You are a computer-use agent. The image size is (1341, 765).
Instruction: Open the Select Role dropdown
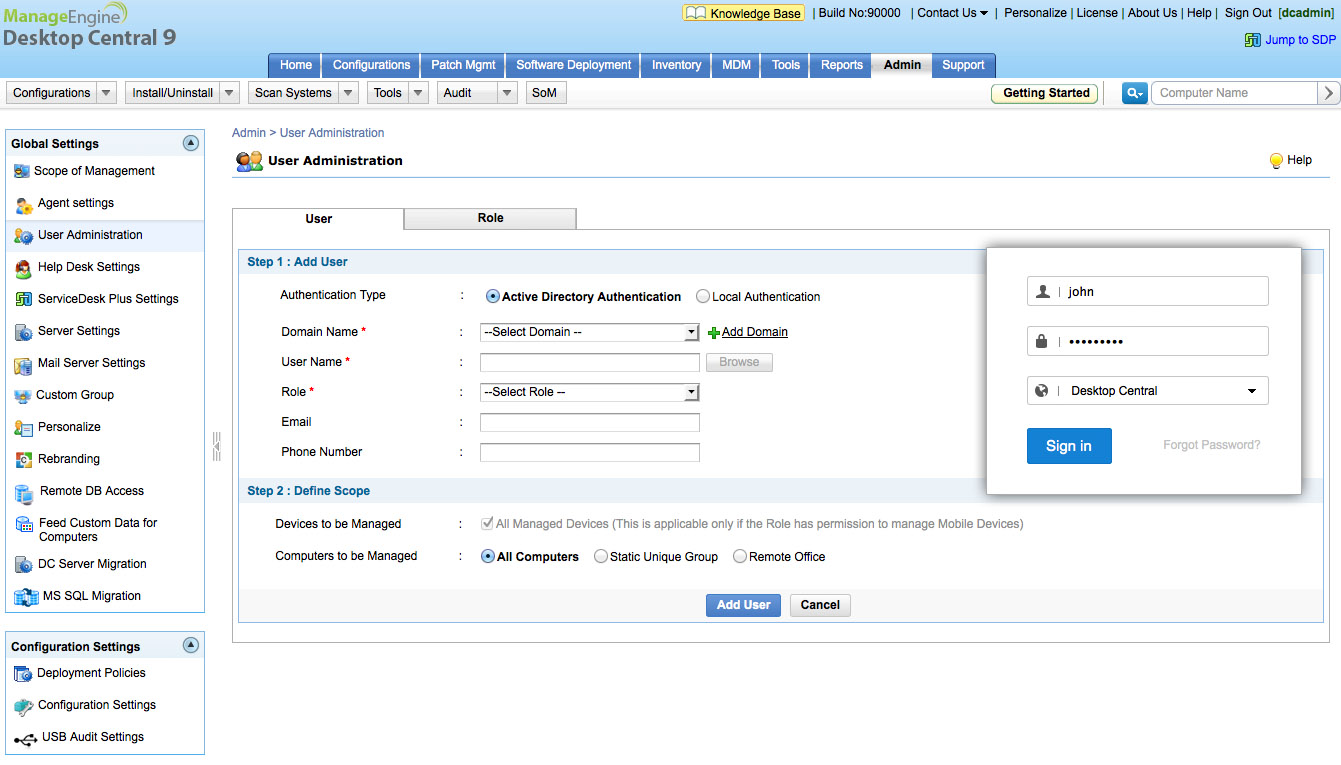pos(589,392)
